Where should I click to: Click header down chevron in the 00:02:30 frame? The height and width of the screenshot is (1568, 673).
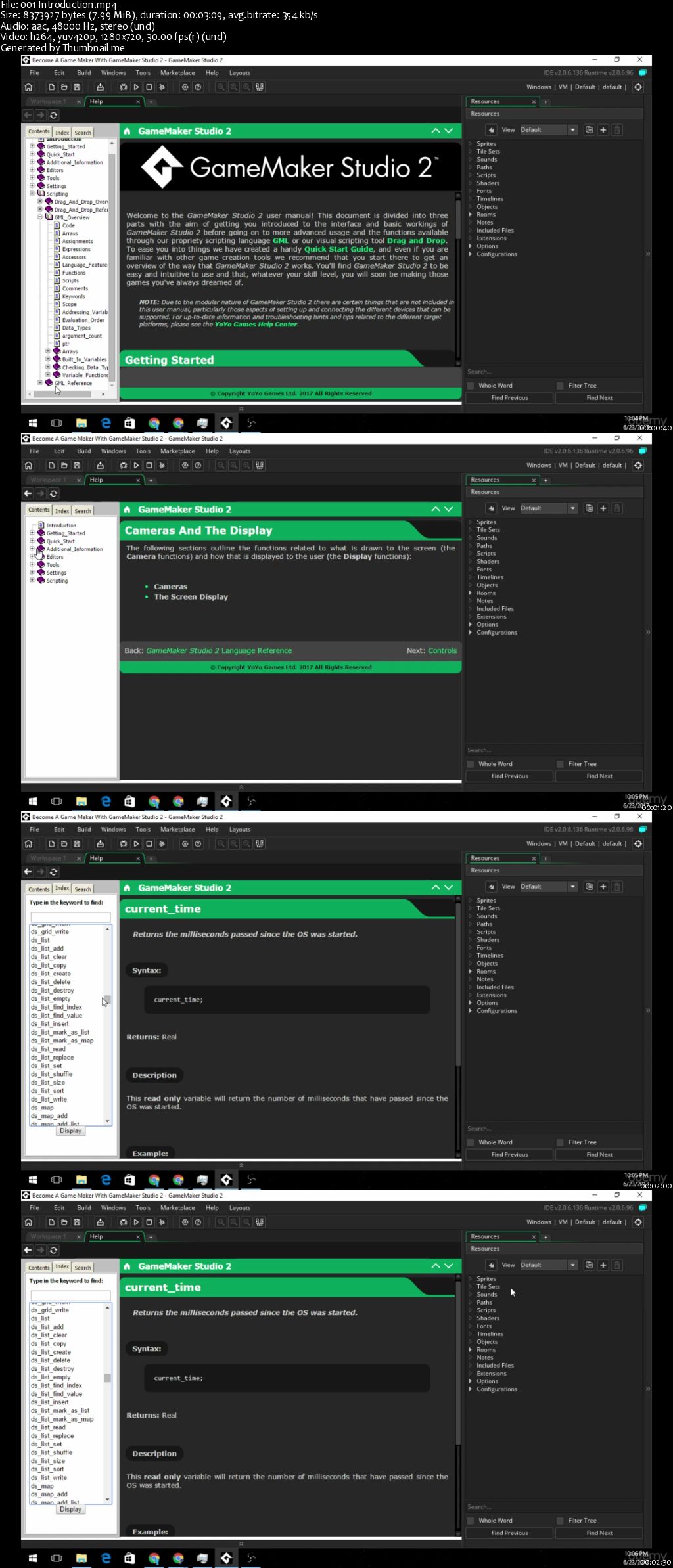pos(449,1266)
